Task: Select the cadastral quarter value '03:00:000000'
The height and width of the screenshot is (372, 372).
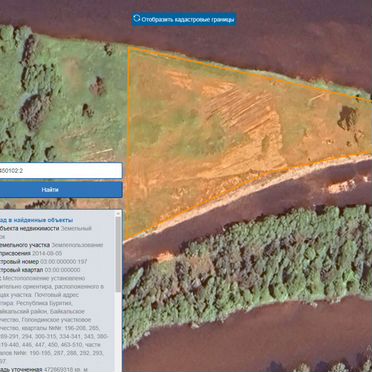Action: 62,270
